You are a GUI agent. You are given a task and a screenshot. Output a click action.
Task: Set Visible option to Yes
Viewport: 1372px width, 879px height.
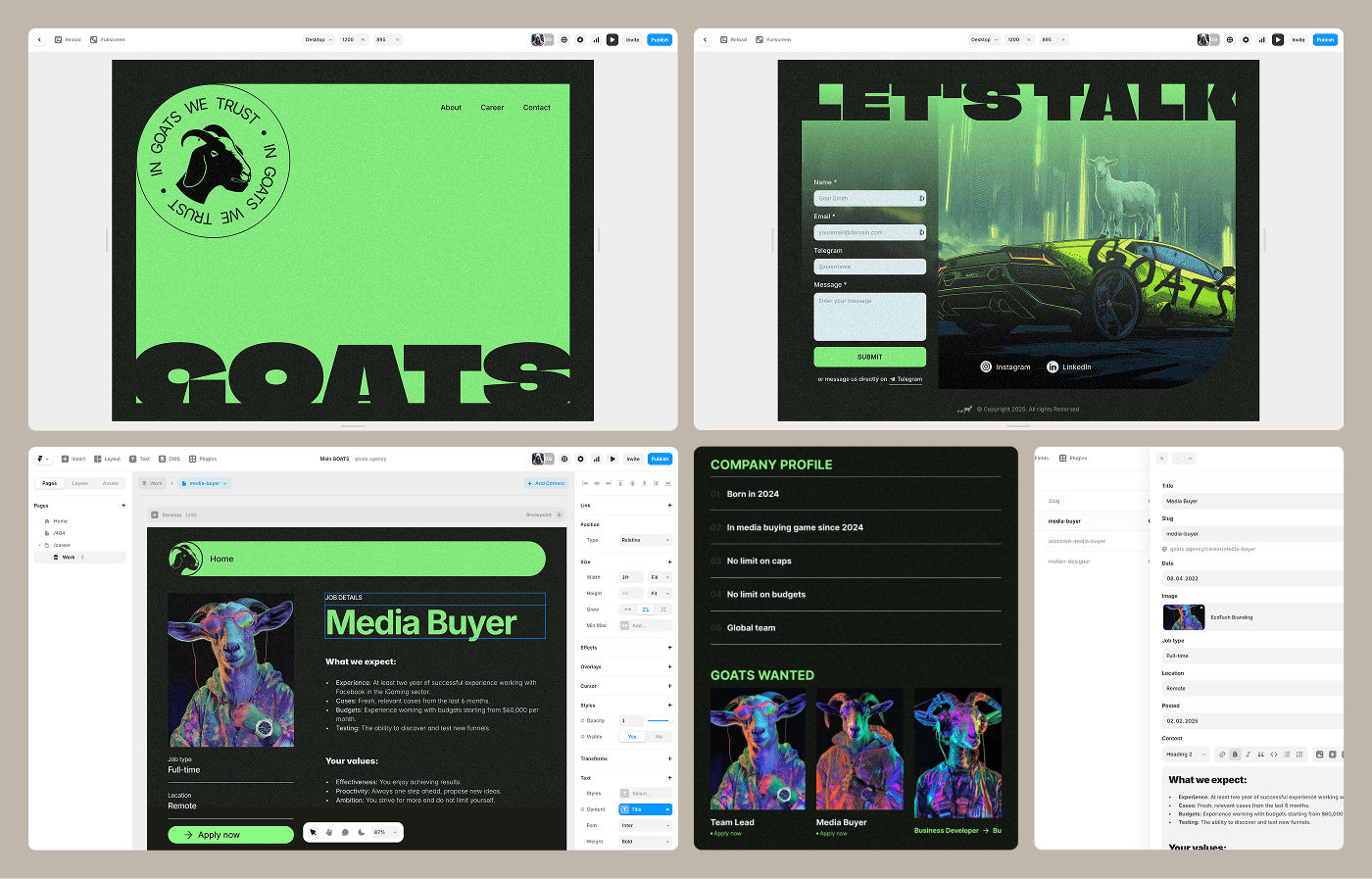coord(632,737)
